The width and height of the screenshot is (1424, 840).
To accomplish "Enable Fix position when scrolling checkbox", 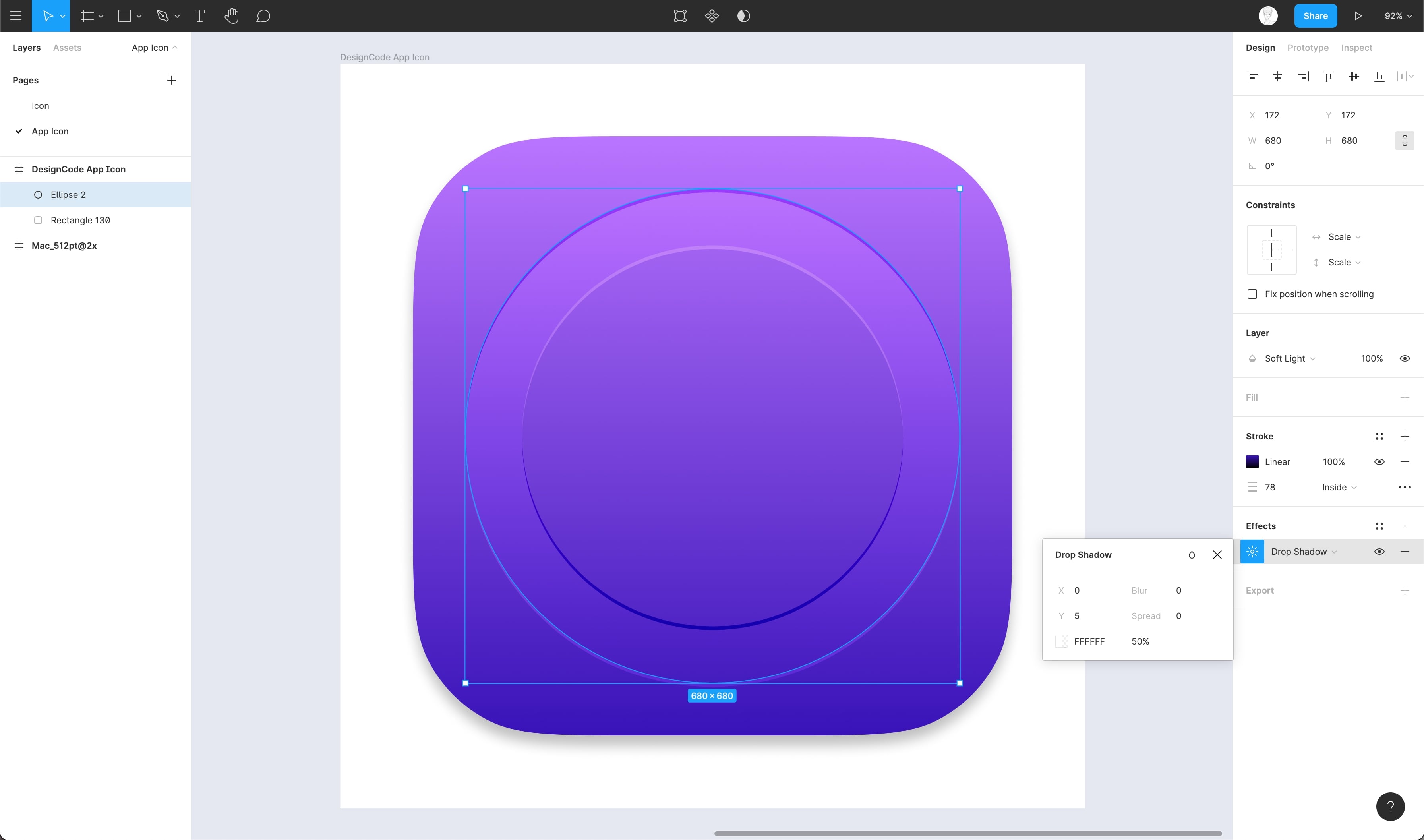I will click(x=1252, y=294).
